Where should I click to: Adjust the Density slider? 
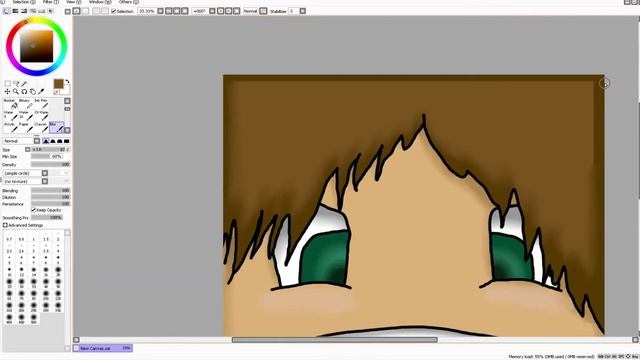pyautogui.click(x=50, y=164)
